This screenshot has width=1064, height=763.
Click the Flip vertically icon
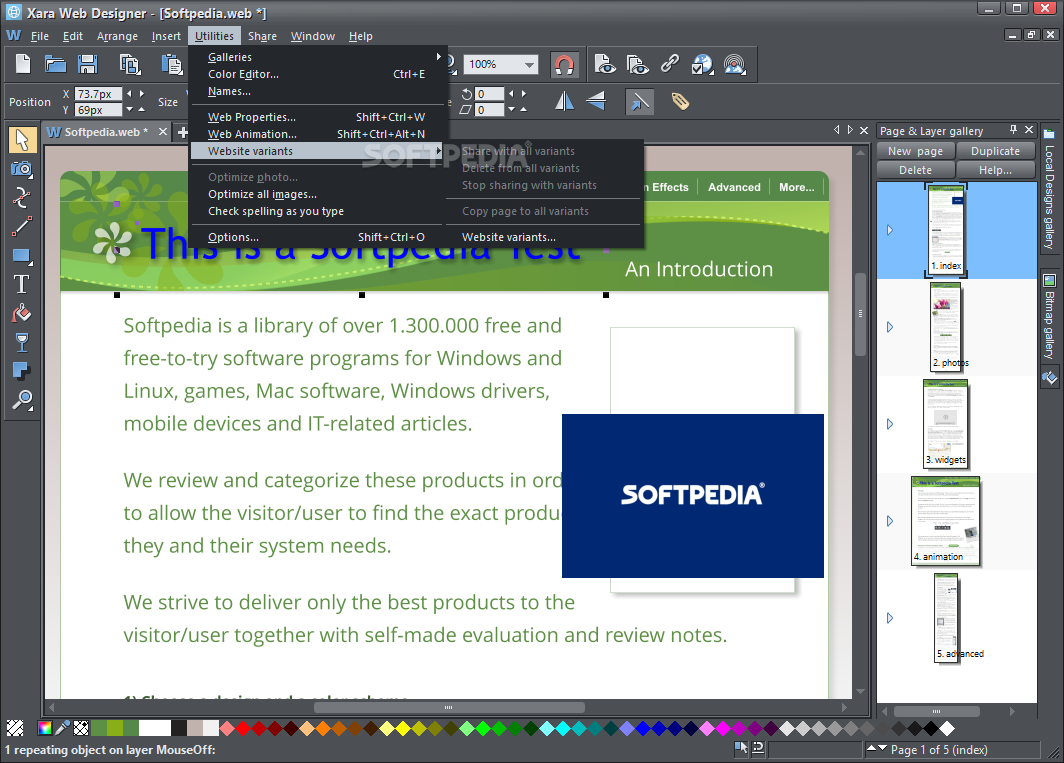[596, 102]
